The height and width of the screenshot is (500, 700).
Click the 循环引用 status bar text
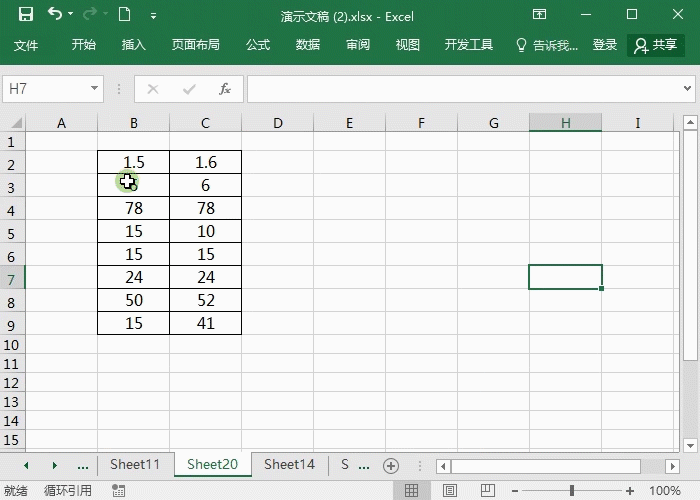[x=68, y=491]
